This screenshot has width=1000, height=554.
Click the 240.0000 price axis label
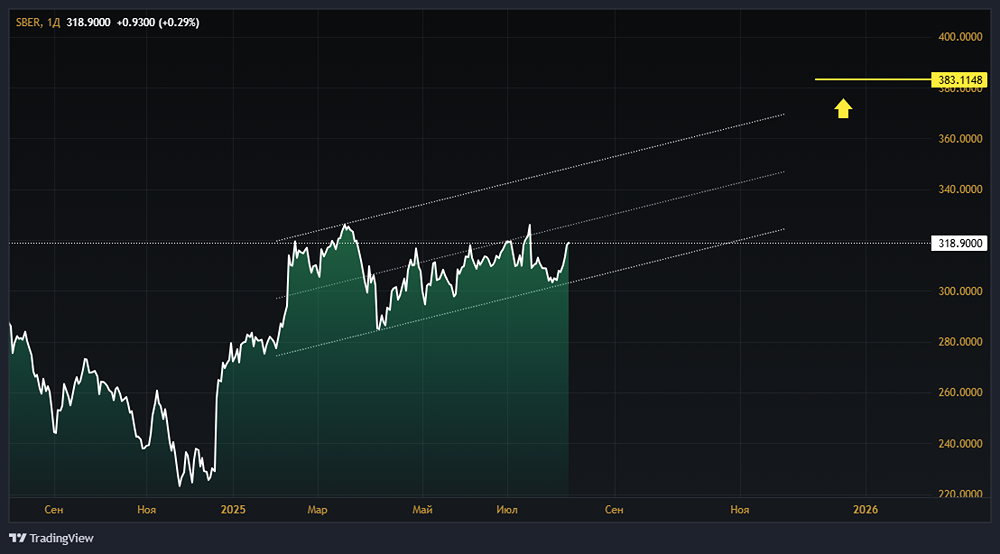[x=960, y=443]
